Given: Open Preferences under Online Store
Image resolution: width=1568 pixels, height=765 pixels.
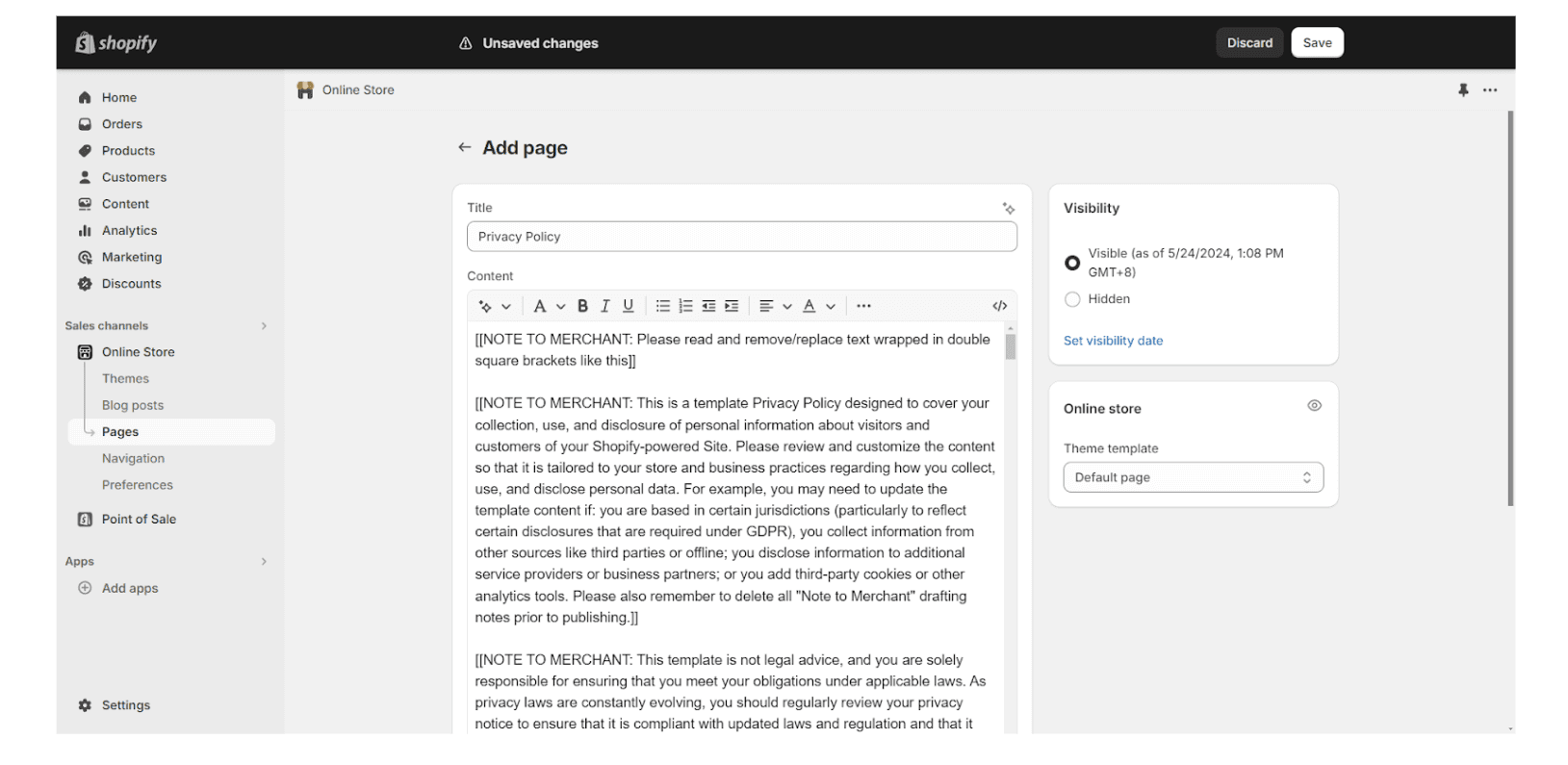Looking at the screenshot, I should (x=138, y=485).
